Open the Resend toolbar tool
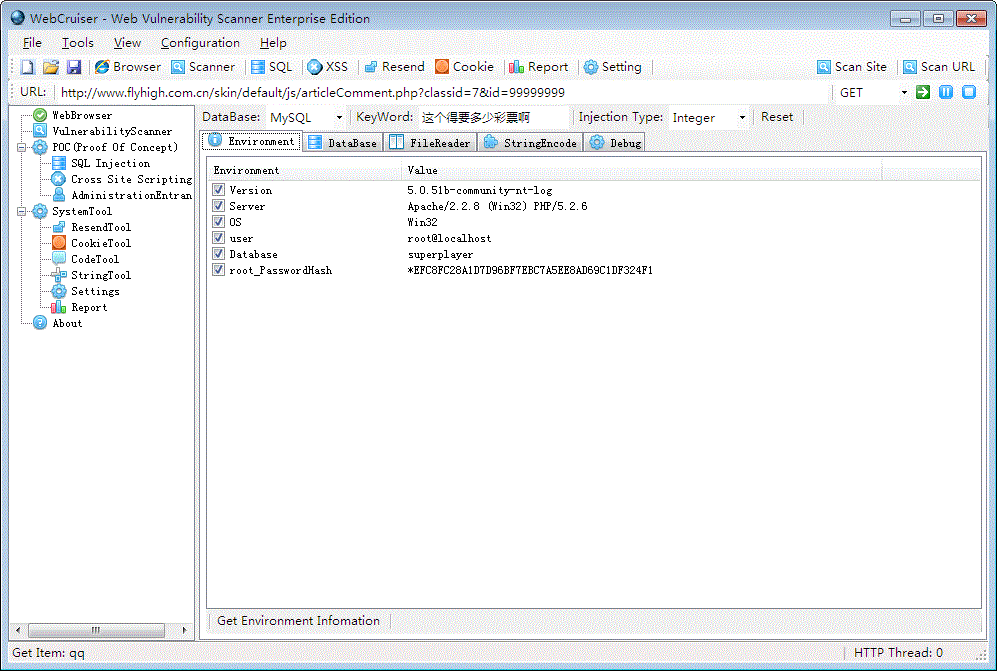The image size is (997, 671). (394, 67)
